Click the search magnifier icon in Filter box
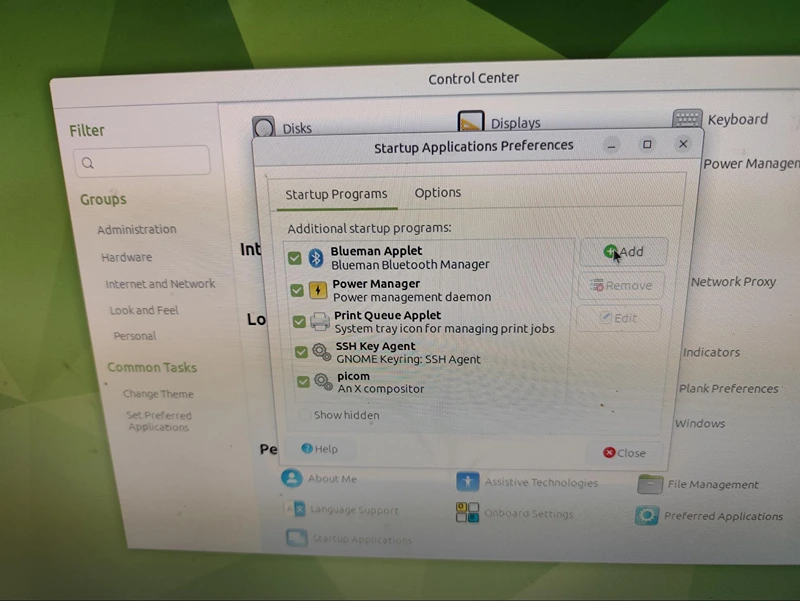Image resolution: width=800 pixels, height=601 pixels. pyautogui.click(x=88, y=163)
